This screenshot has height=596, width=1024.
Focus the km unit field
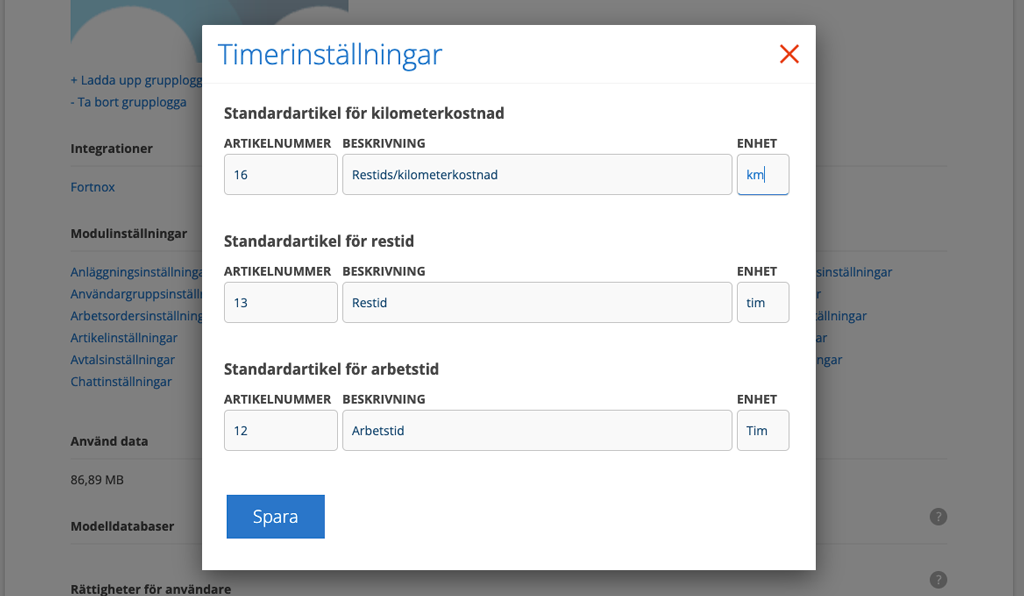[x=763, y=174]
